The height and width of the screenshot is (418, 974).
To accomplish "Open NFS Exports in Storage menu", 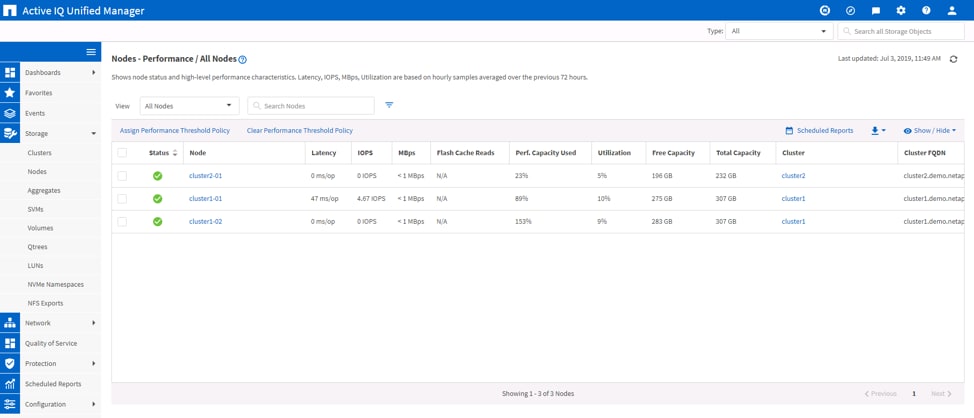I will point(45,304).
